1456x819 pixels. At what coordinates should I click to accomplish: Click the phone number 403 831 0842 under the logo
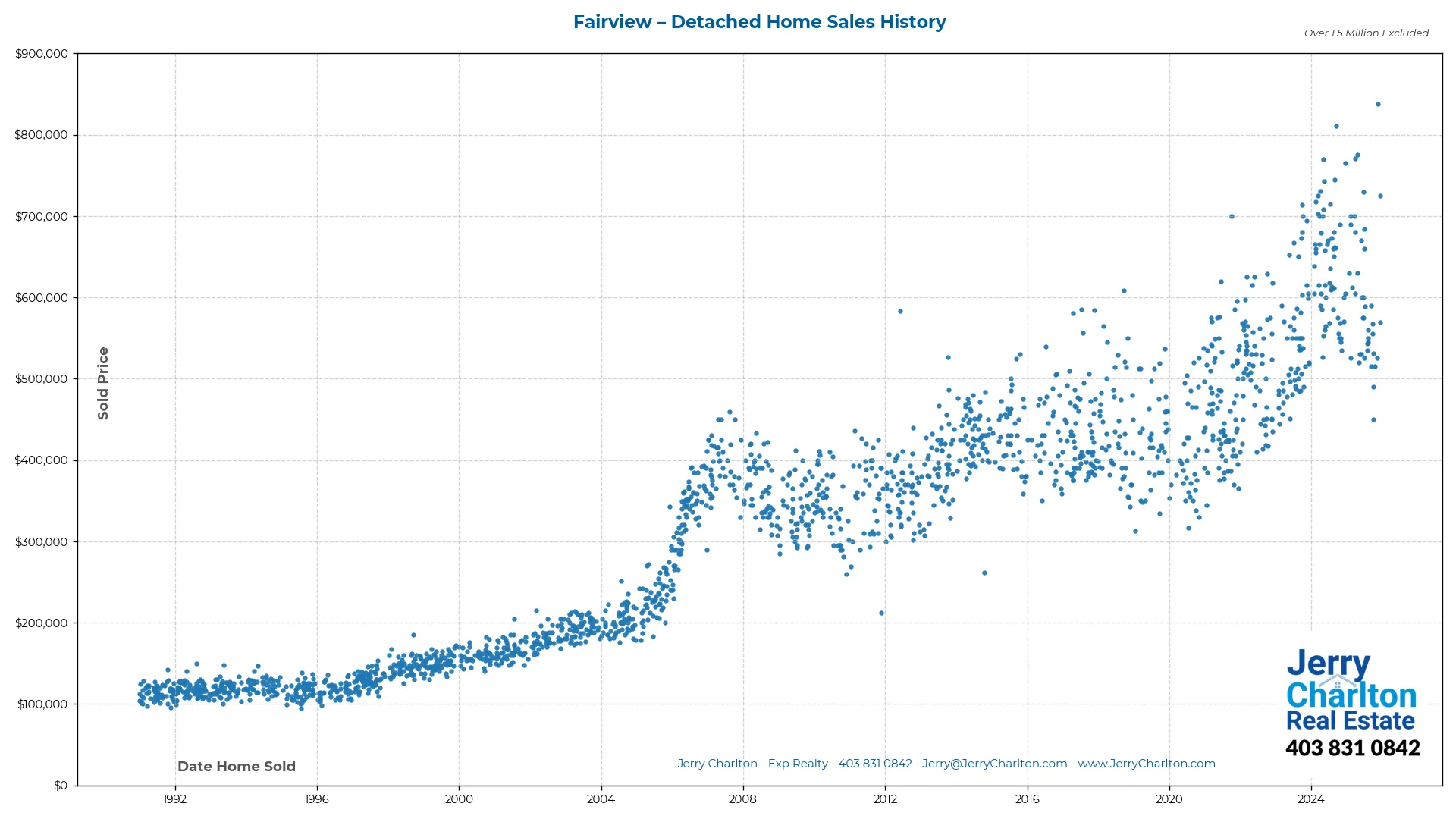pyautogui.click(x=1353, y=748)
